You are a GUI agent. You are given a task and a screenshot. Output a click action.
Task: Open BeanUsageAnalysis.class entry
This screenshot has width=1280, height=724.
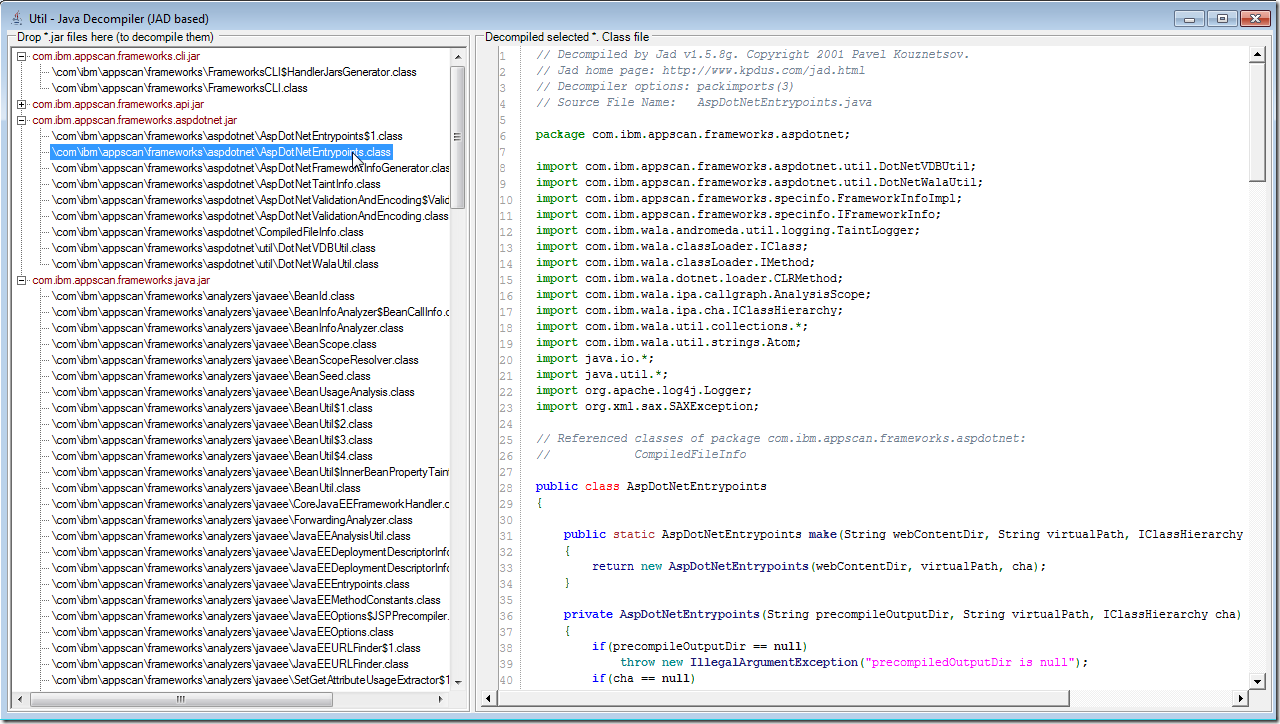233,392
